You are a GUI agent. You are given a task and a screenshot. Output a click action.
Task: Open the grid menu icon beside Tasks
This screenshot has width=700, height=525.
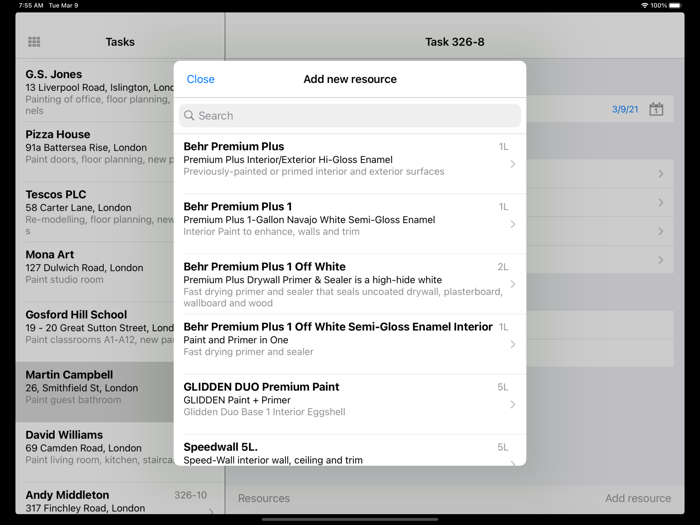(34, 42)
